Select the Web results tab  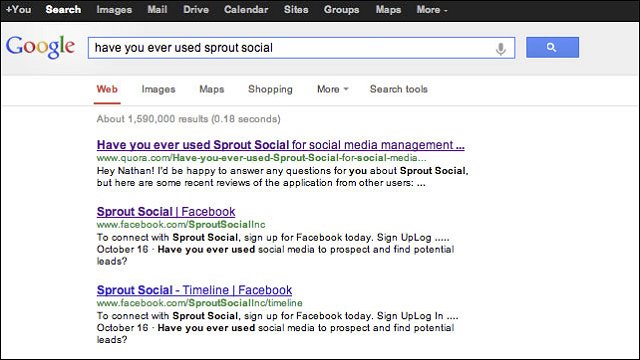point(107,89)
